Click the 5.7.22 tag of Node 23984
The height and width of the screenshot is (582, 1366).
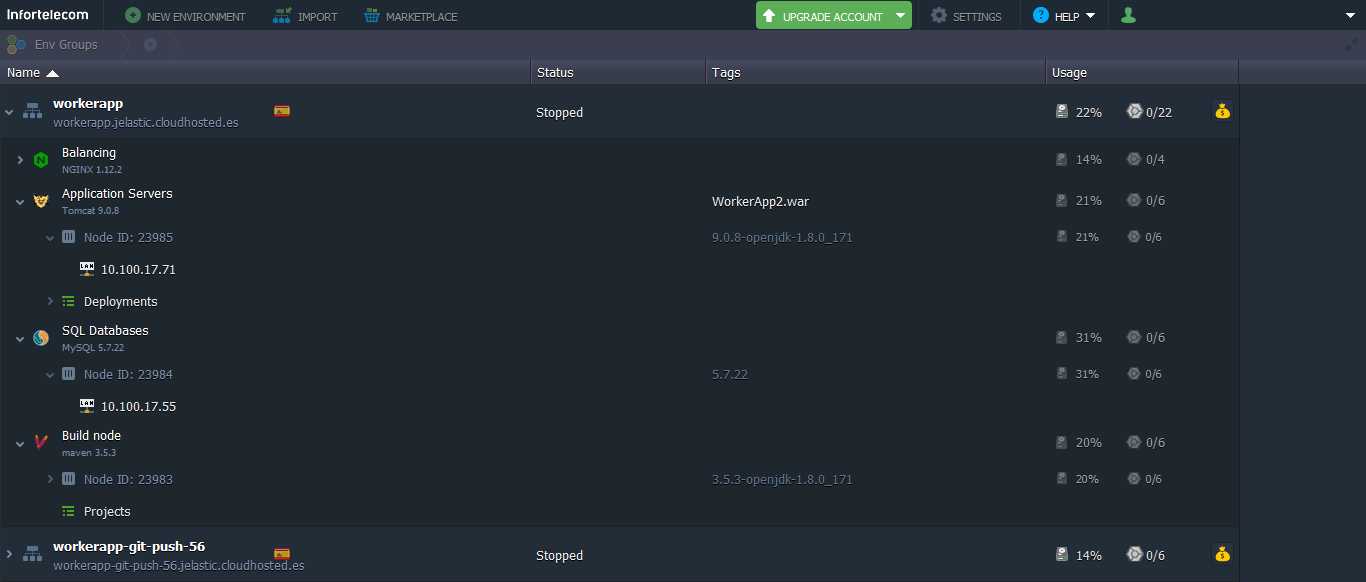tap(730, 374)
